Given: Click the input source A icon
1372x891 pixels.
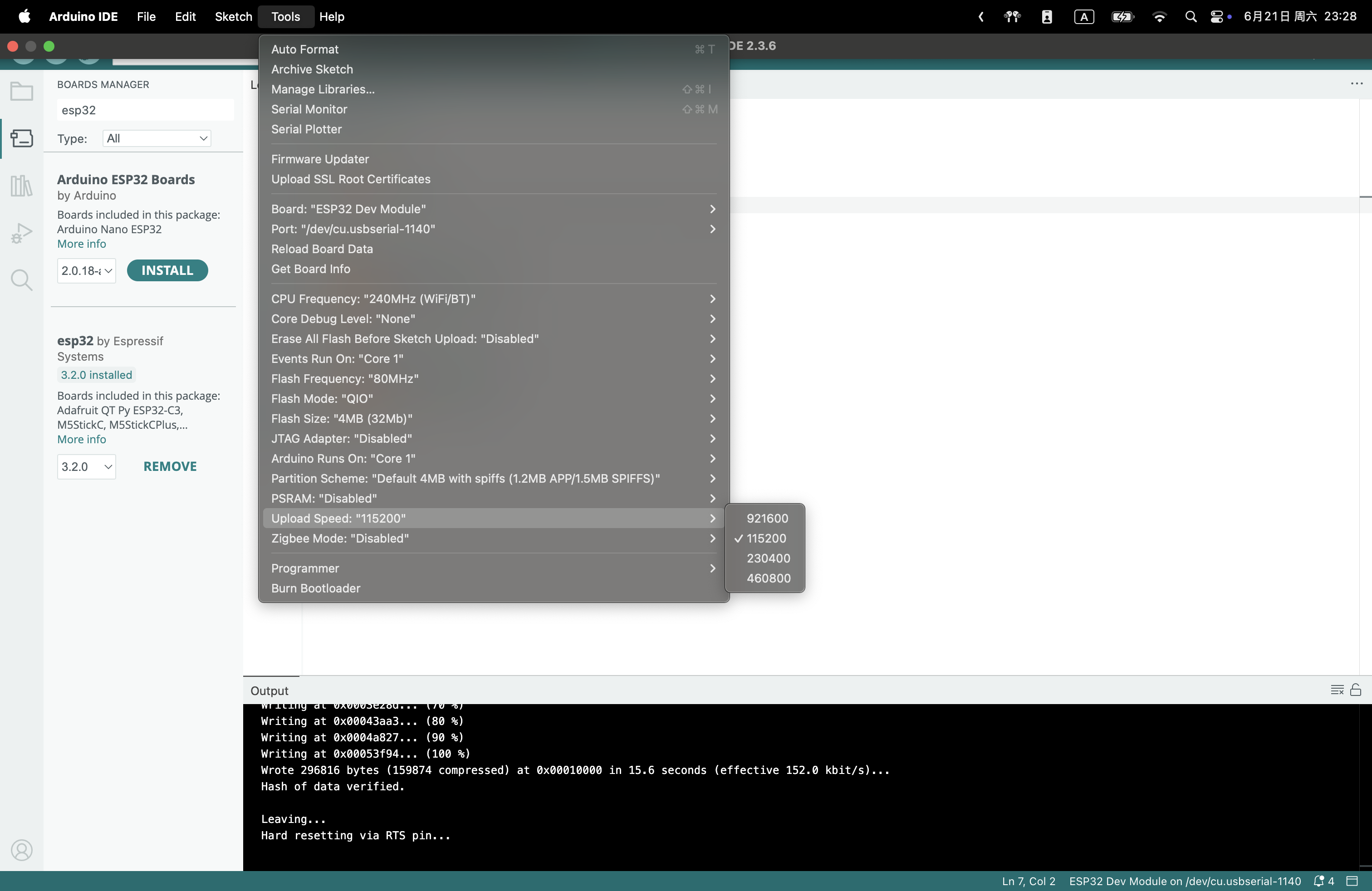Looking at the screenshot, I should [x=1084, y=17].
